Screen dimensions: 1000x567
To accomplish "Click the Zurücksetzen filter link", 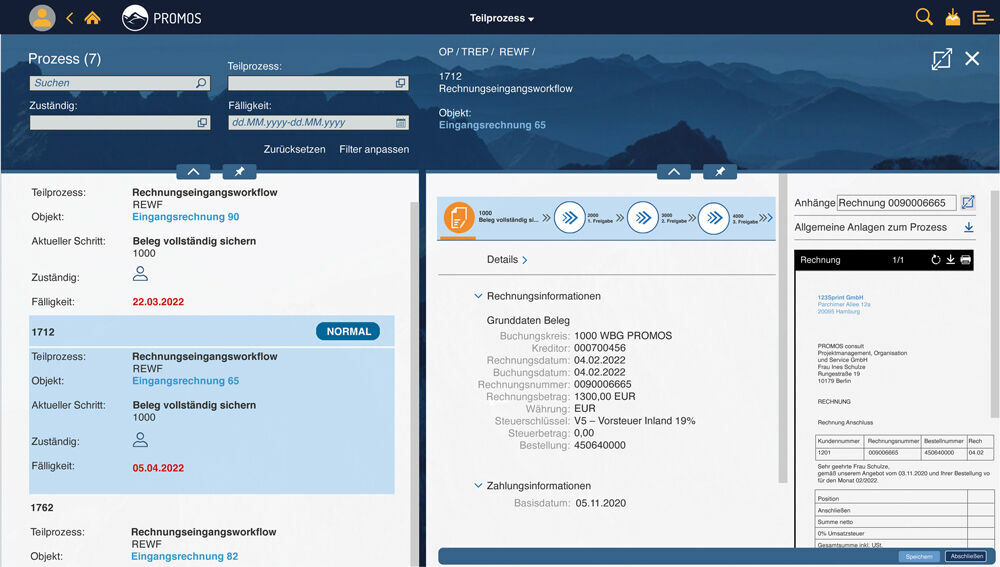I will pos(294,149).
